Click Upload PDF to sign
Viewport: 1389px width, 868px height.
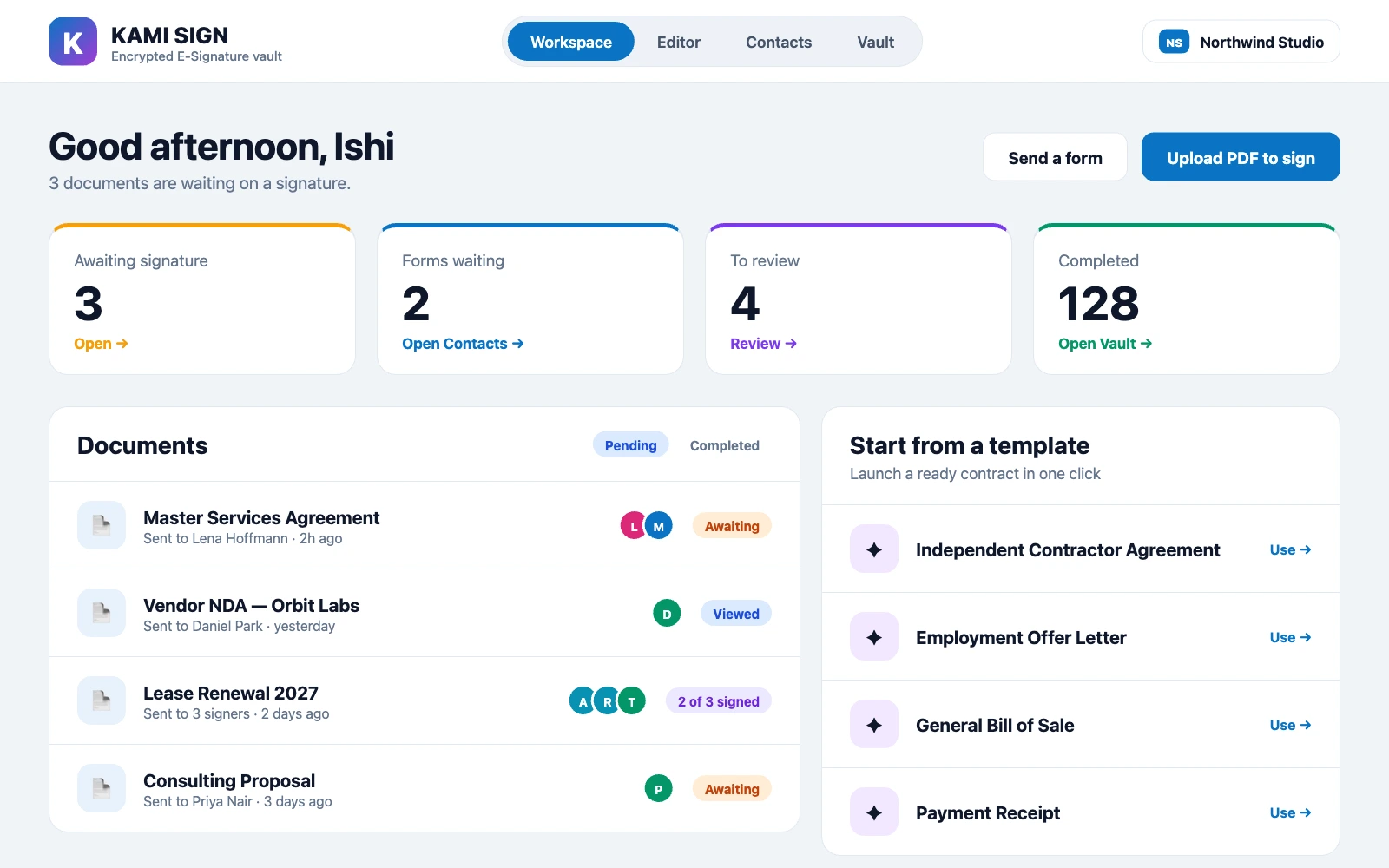[x=1241, y=157]
